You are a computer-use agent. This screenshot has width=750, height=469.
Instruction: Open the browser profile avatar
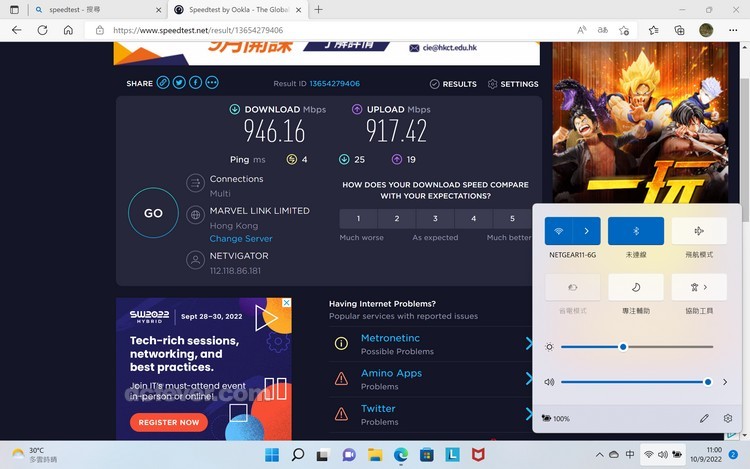click(706, 30)
